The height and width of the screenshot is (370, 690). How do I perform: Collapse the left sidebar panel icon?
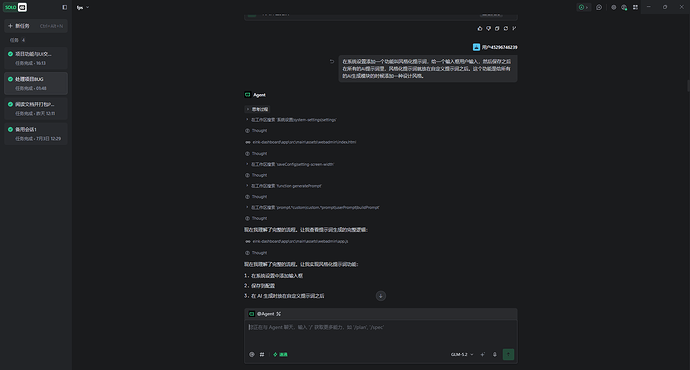(x=65, y=7)
